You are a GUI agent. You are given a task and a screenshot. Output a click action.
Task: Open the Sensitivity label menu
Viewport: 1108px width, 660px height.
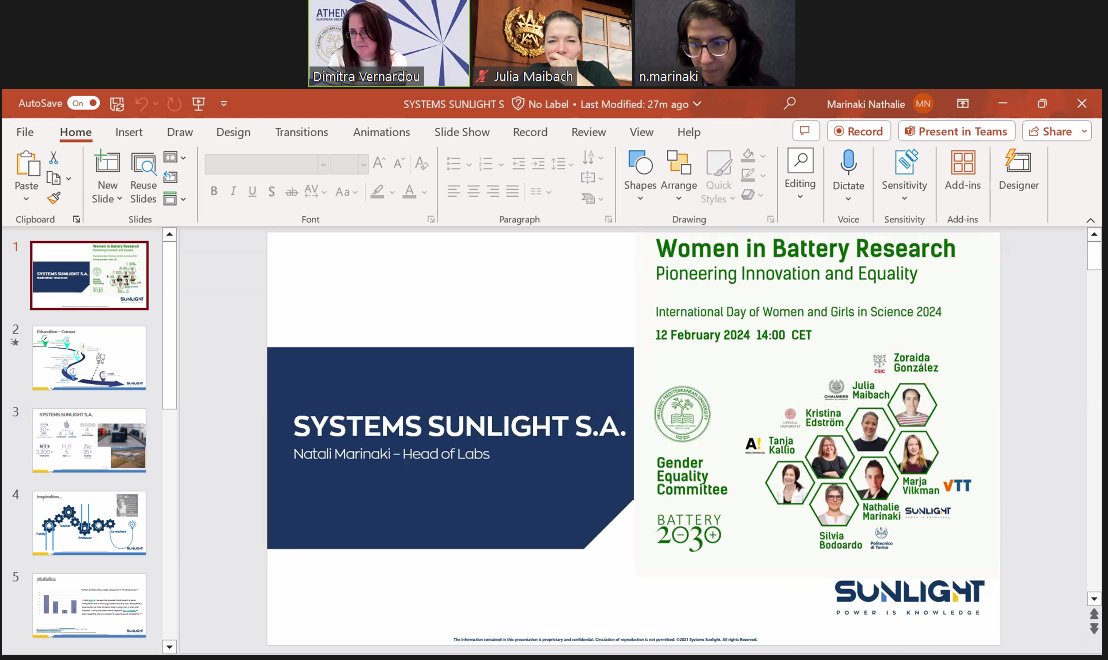pos(904,176)
